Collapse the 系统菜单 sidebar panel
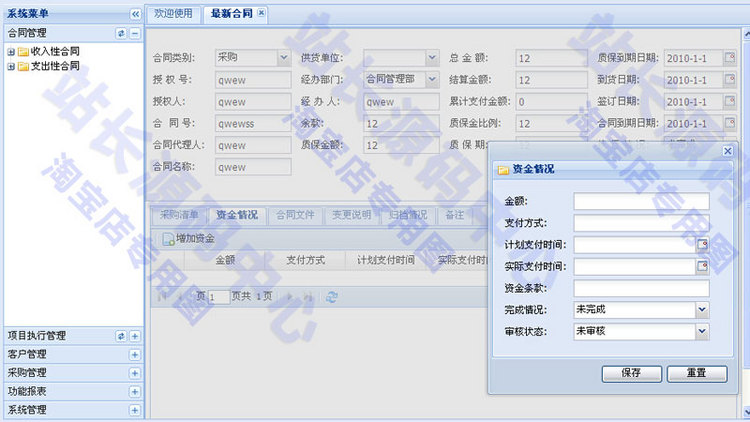This screenshot has height=422, width=750. 135,14
